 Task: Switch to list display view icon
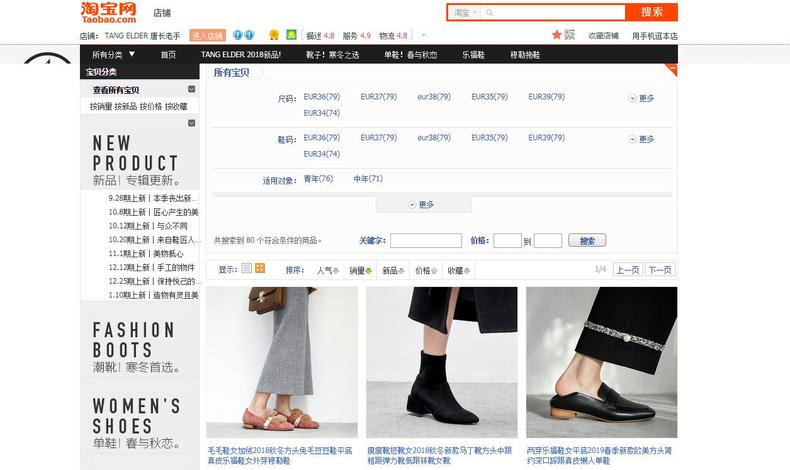(246, 268)
